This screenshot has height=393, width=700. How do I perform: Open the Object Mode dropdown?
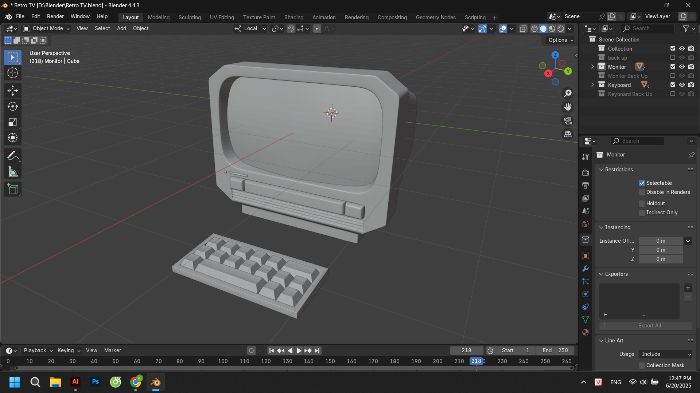(x=46, y=28)
